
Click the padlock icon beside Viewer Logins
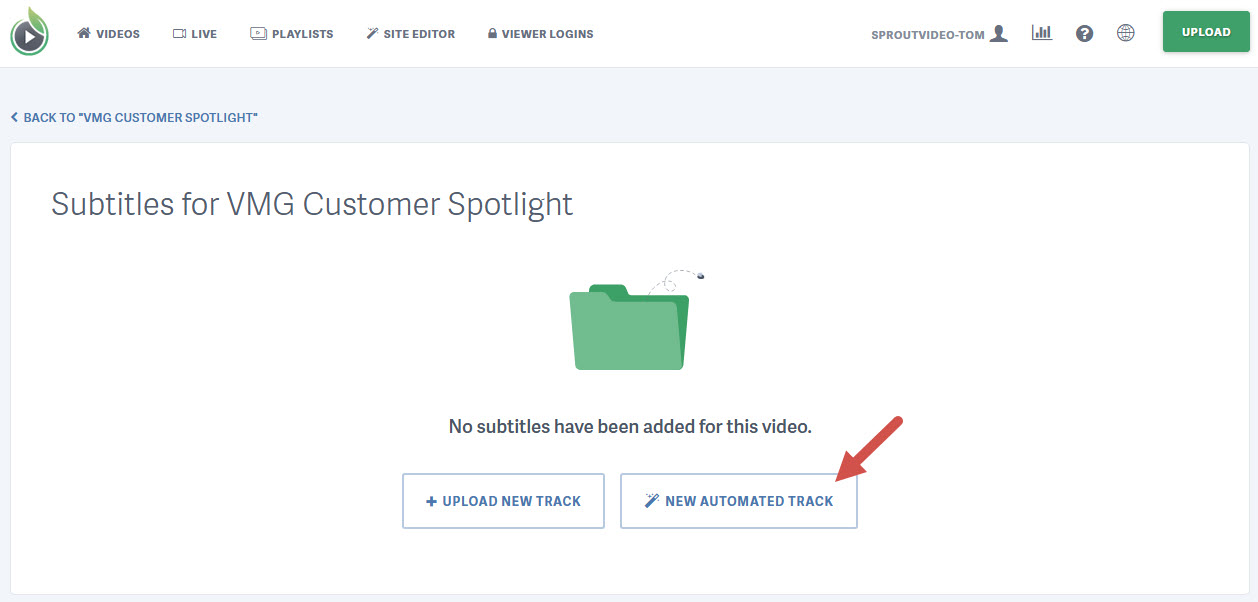click(x=491, y=32)
